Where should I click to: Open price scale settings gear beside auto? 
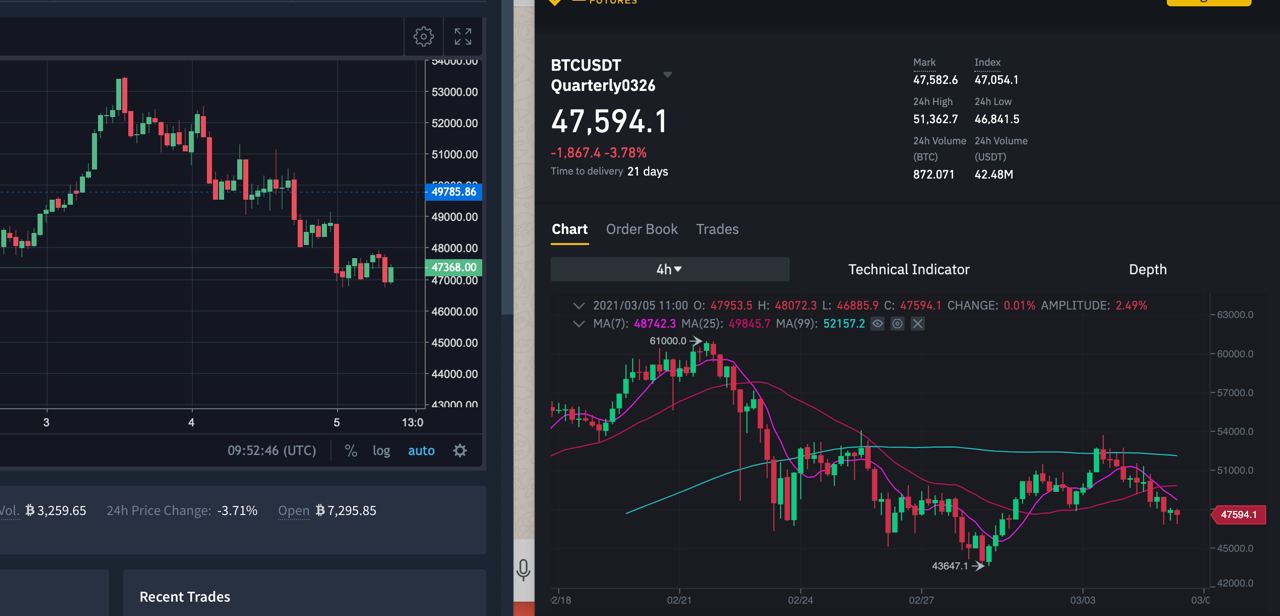point(460,451)
